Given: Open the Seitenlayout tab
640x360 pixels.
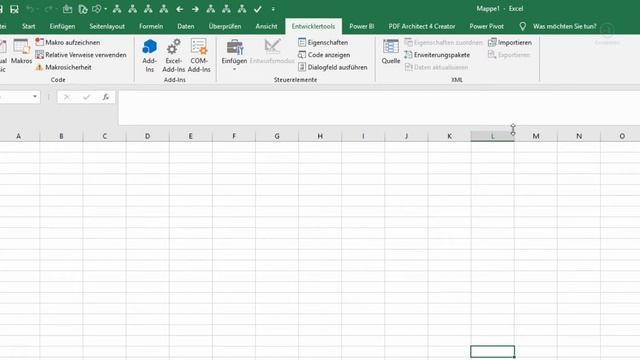Looking at the screenshot, I should (x=107, y=26).
